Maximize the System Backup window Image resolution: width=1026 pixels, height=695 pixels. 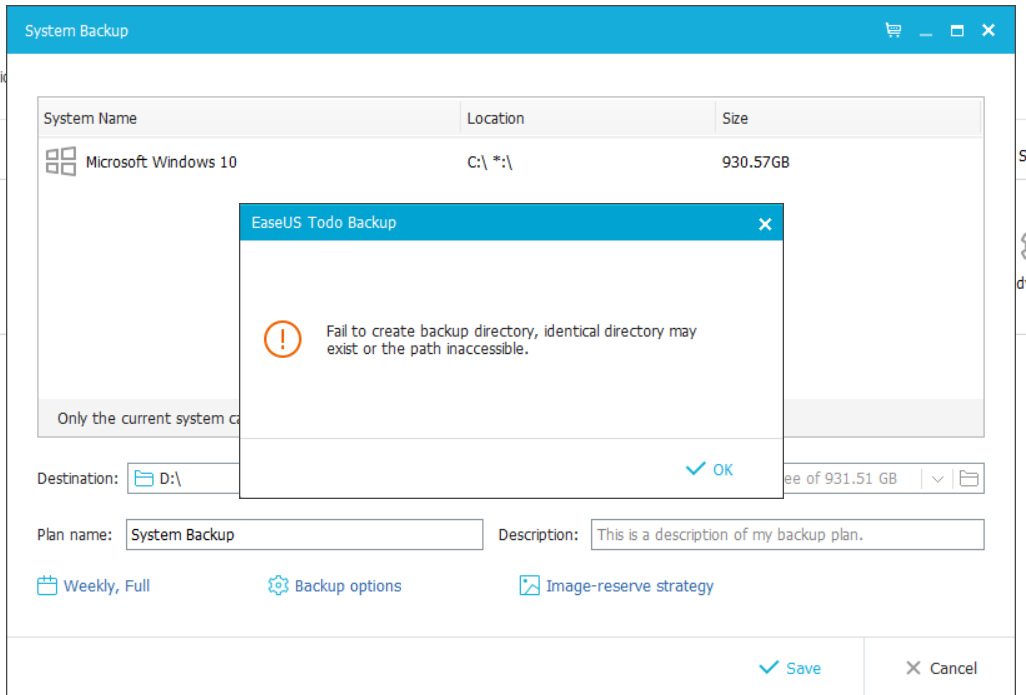pos(957,31)
